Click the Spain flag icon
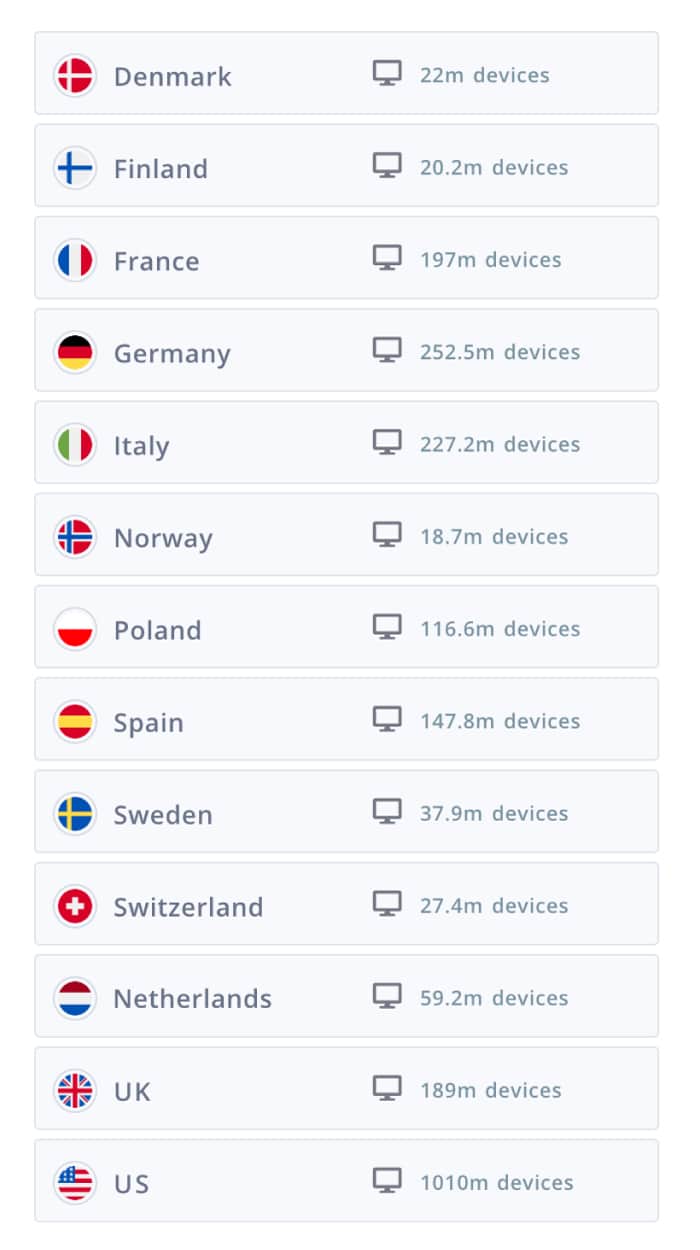The width and height of the screenshot is (700, 1250). 75,721
